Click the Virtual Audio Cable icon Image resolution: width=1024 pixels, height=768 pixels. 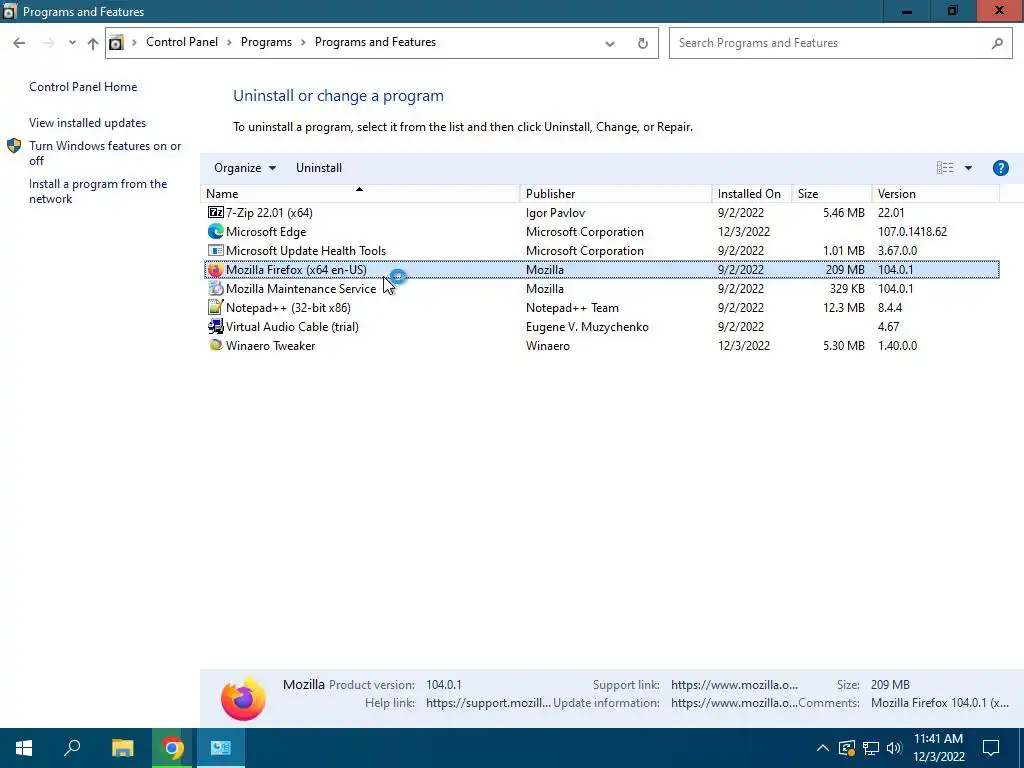pos(216,326)
